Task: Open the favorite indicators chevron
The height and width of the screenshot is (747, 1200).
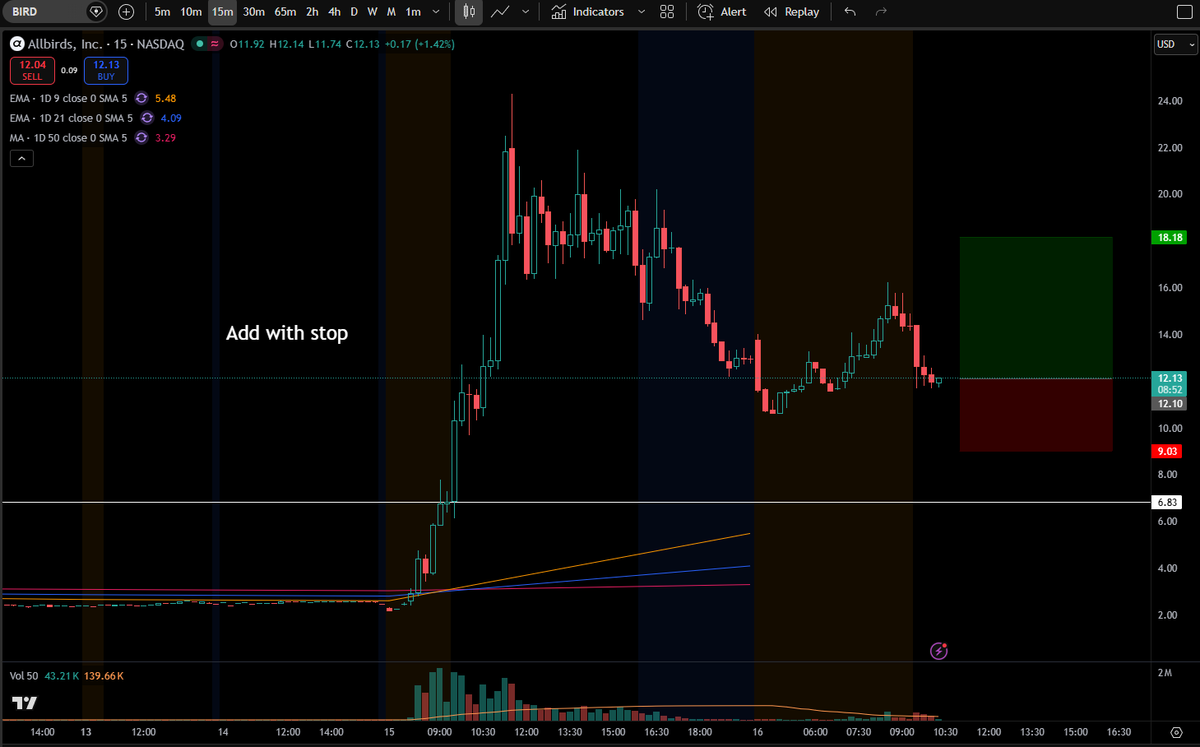Action: [641, 12]
